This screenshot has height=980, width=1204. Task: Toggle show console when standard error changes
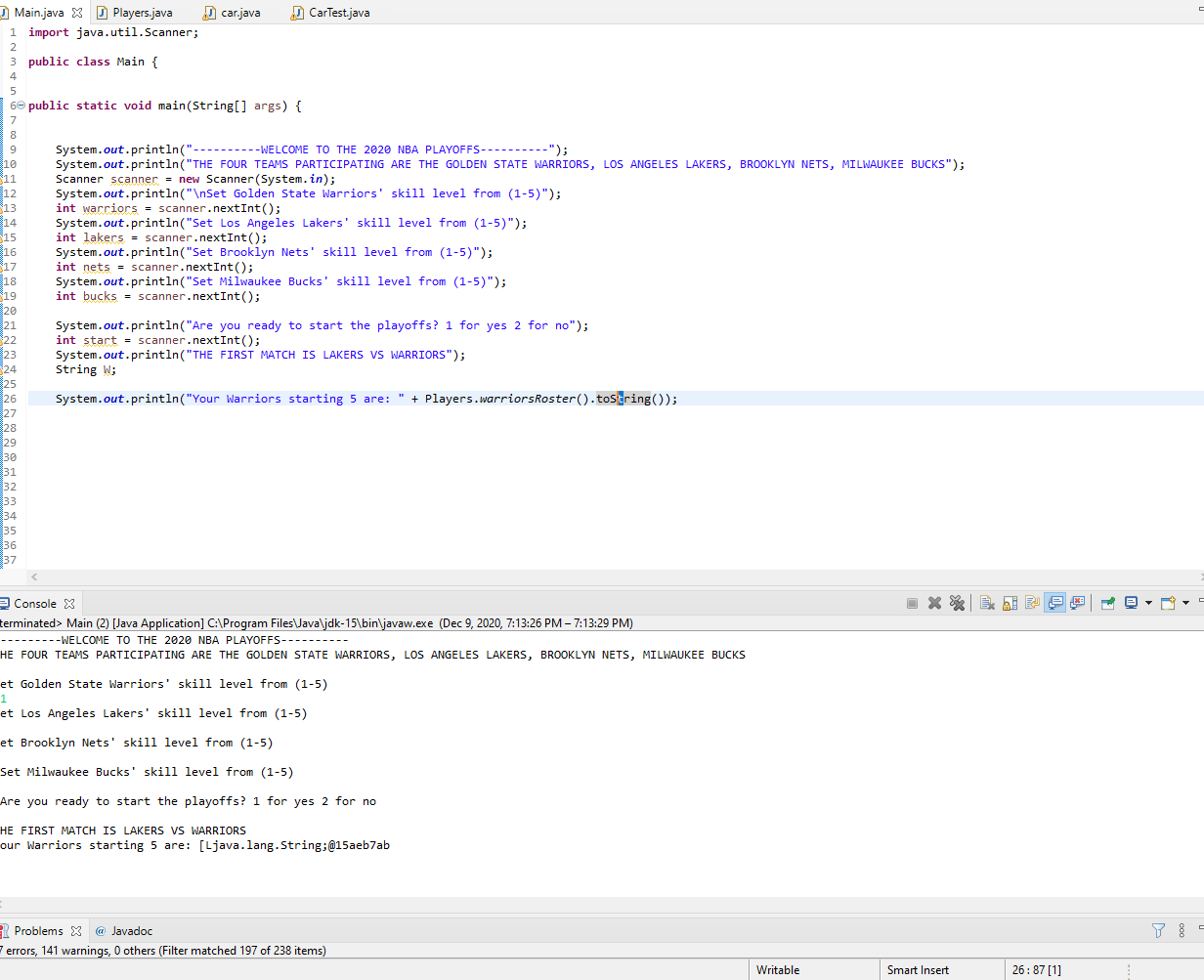[1076, 603]
